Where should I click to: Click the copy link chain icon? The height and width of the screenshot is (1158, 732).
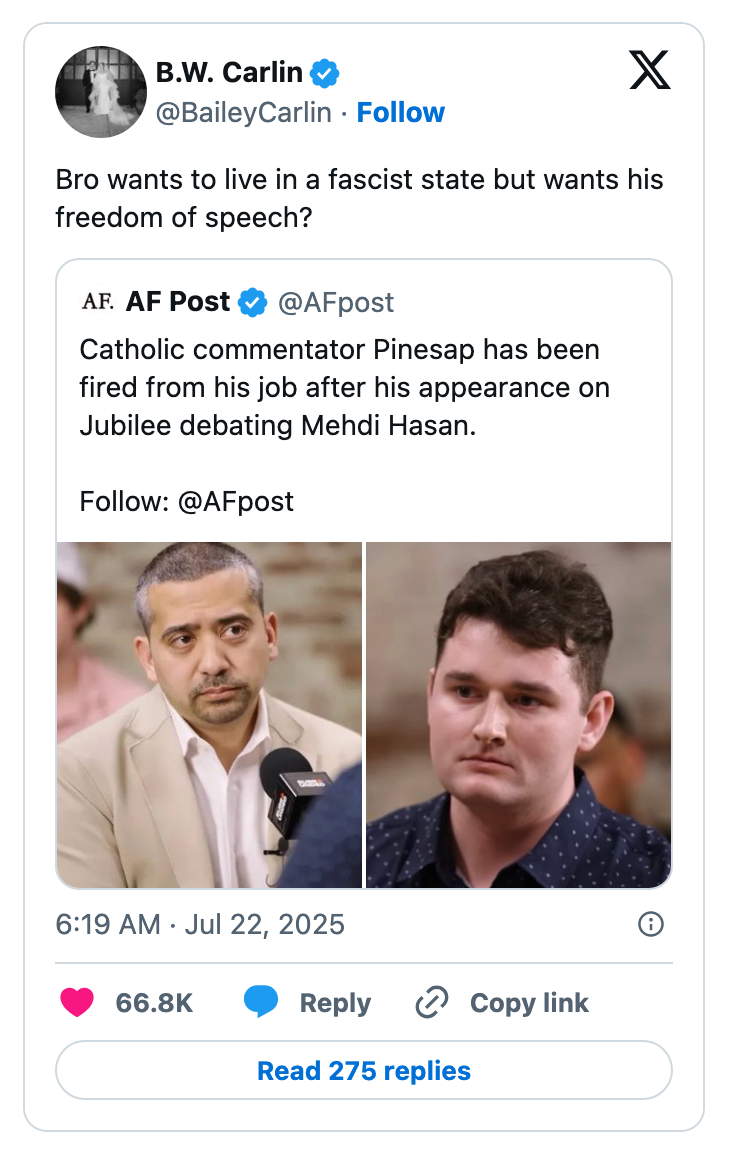(x=431, y=1003)
